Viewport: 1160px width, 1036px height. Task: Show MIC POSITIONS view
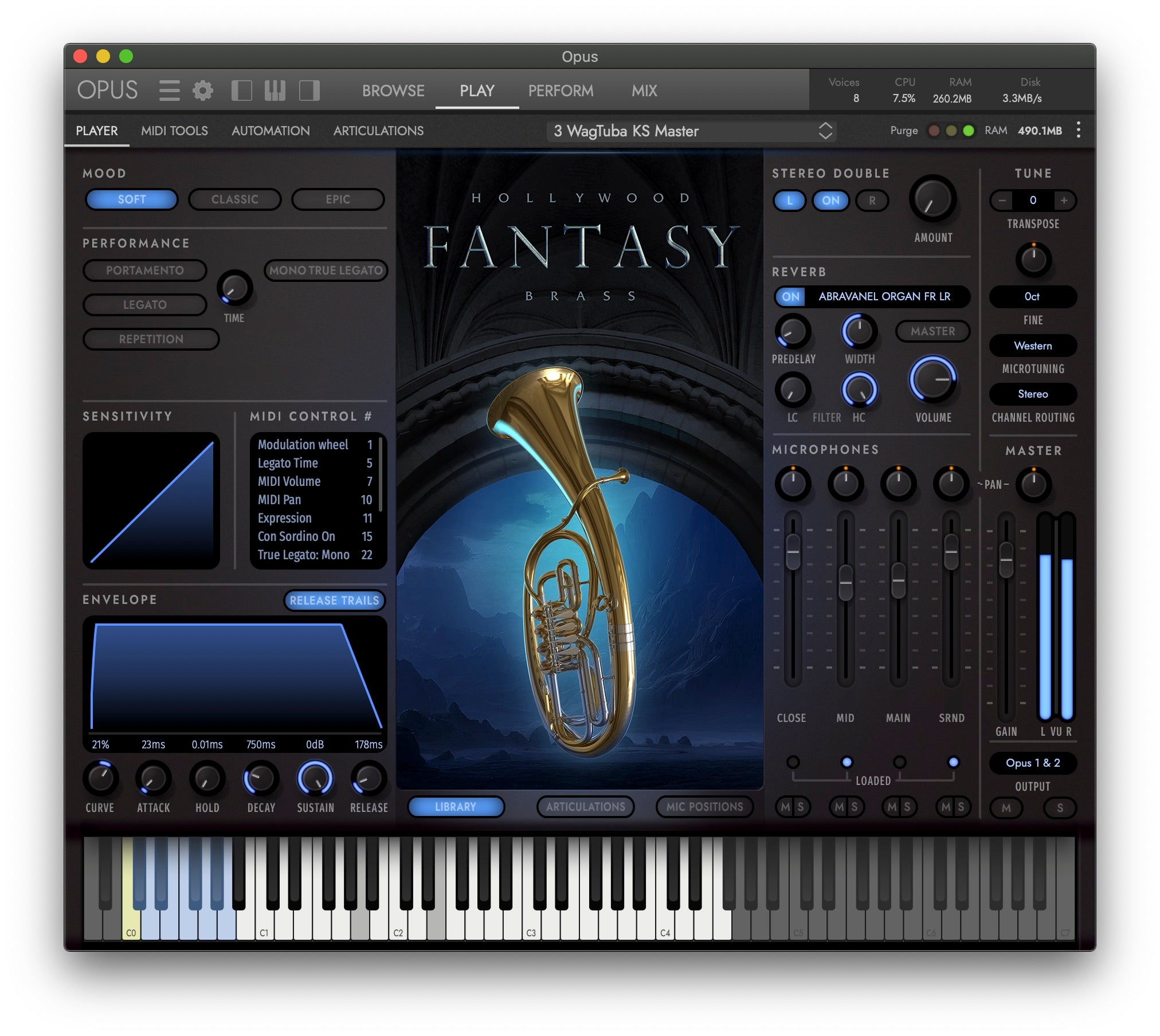click(x=704, y=807)
